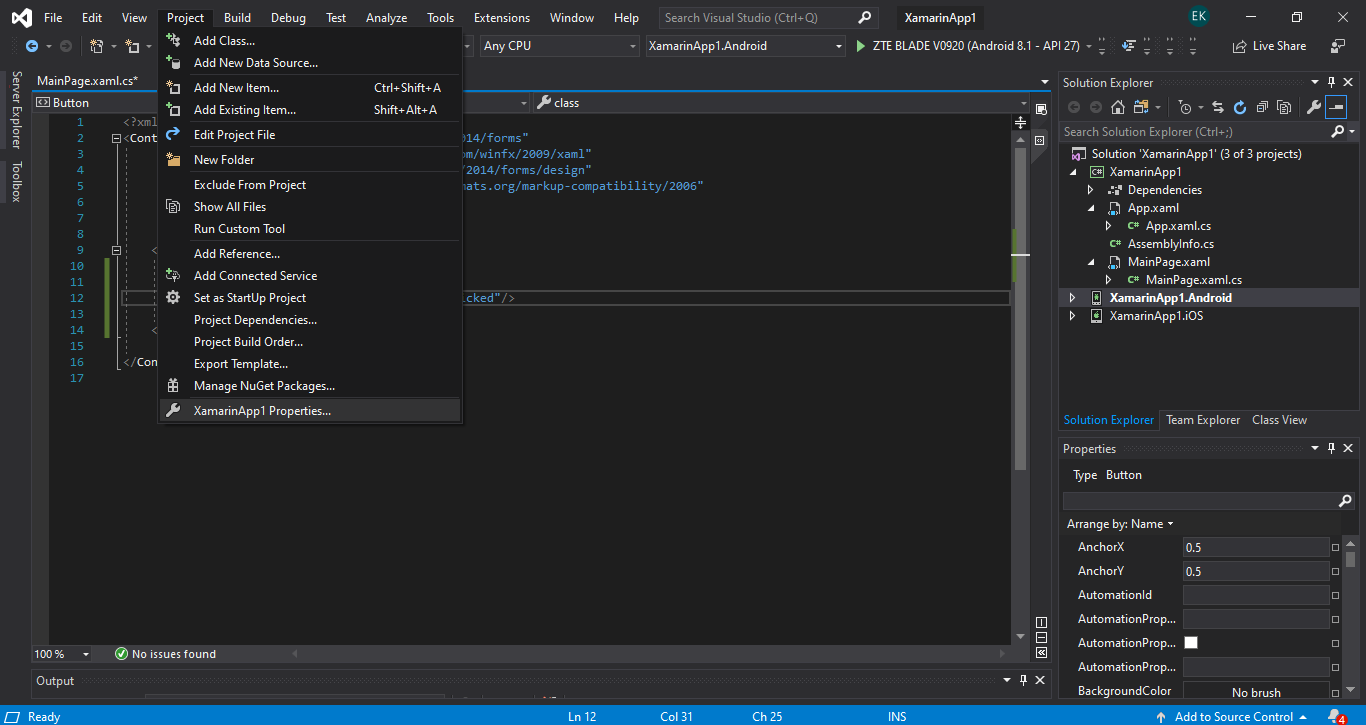Viewport: 1366px width, 725px height.
Task: Switch to the Class View tab
Action: [x=1279, y=420]
